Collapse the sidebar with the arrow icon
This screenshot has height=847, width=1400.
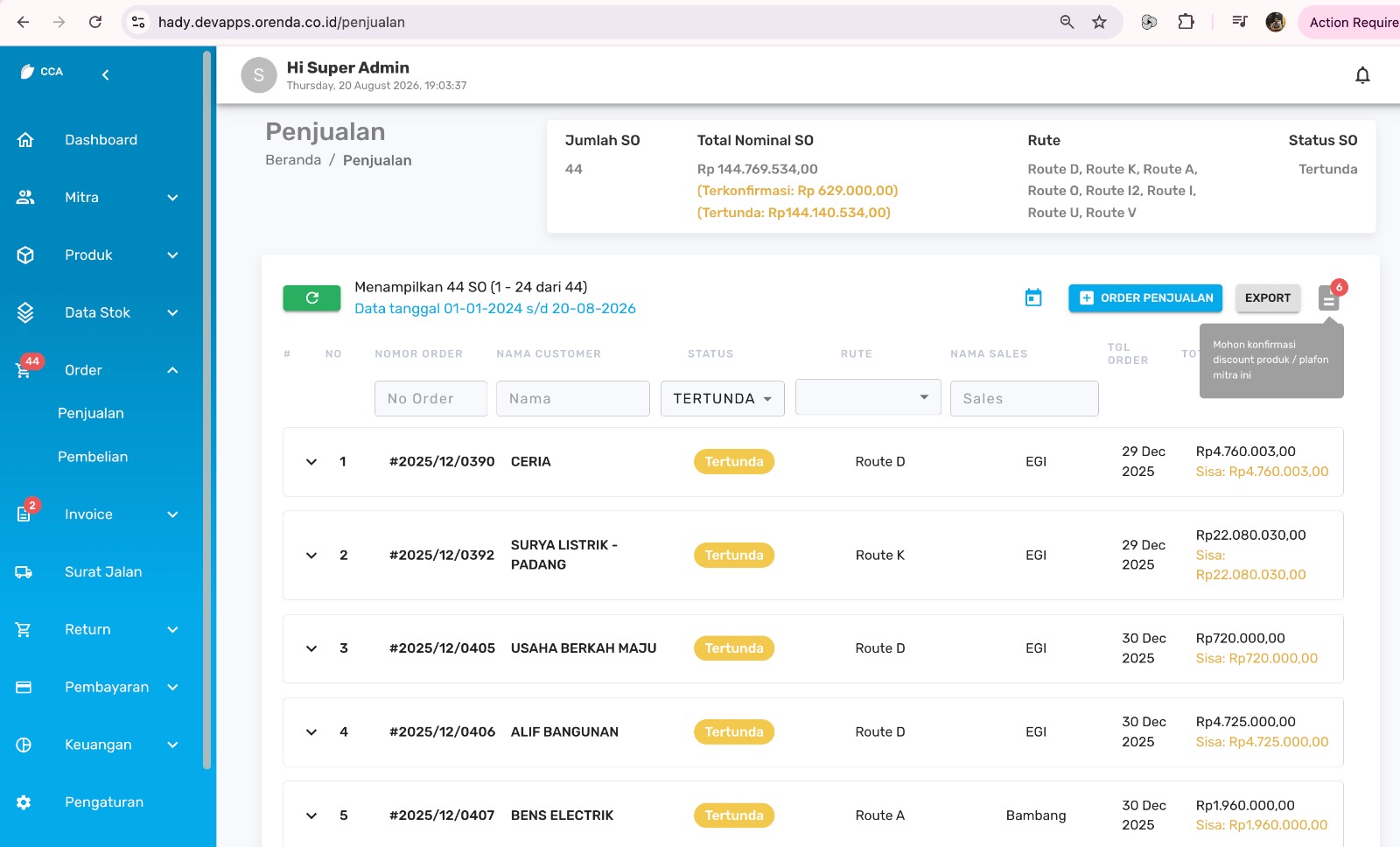point(105,74)
